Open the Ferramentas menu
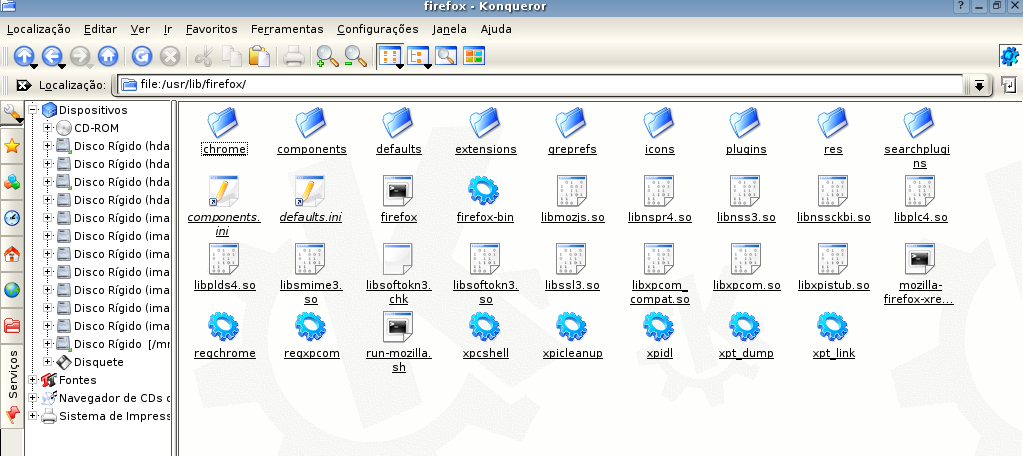Viewport: 1023px width, 456px height. point(287,29)
